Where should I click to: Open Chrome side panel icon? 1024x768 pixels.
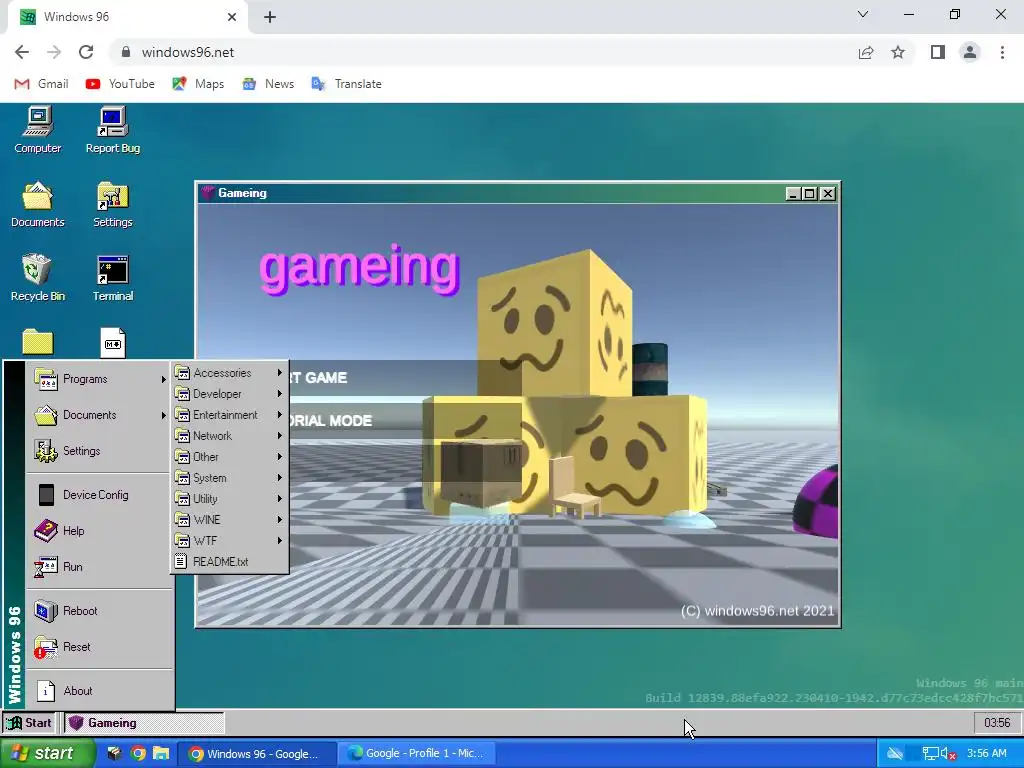938,52
